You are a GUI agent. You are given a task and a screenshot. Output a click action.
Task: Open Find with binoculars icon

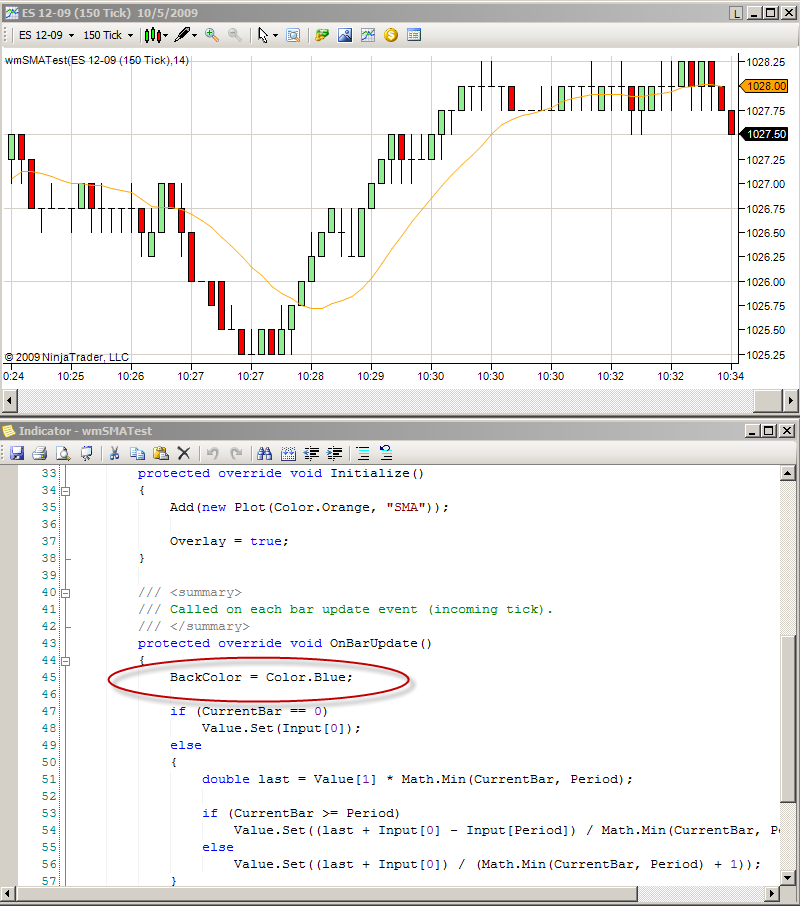click(265, 454)
